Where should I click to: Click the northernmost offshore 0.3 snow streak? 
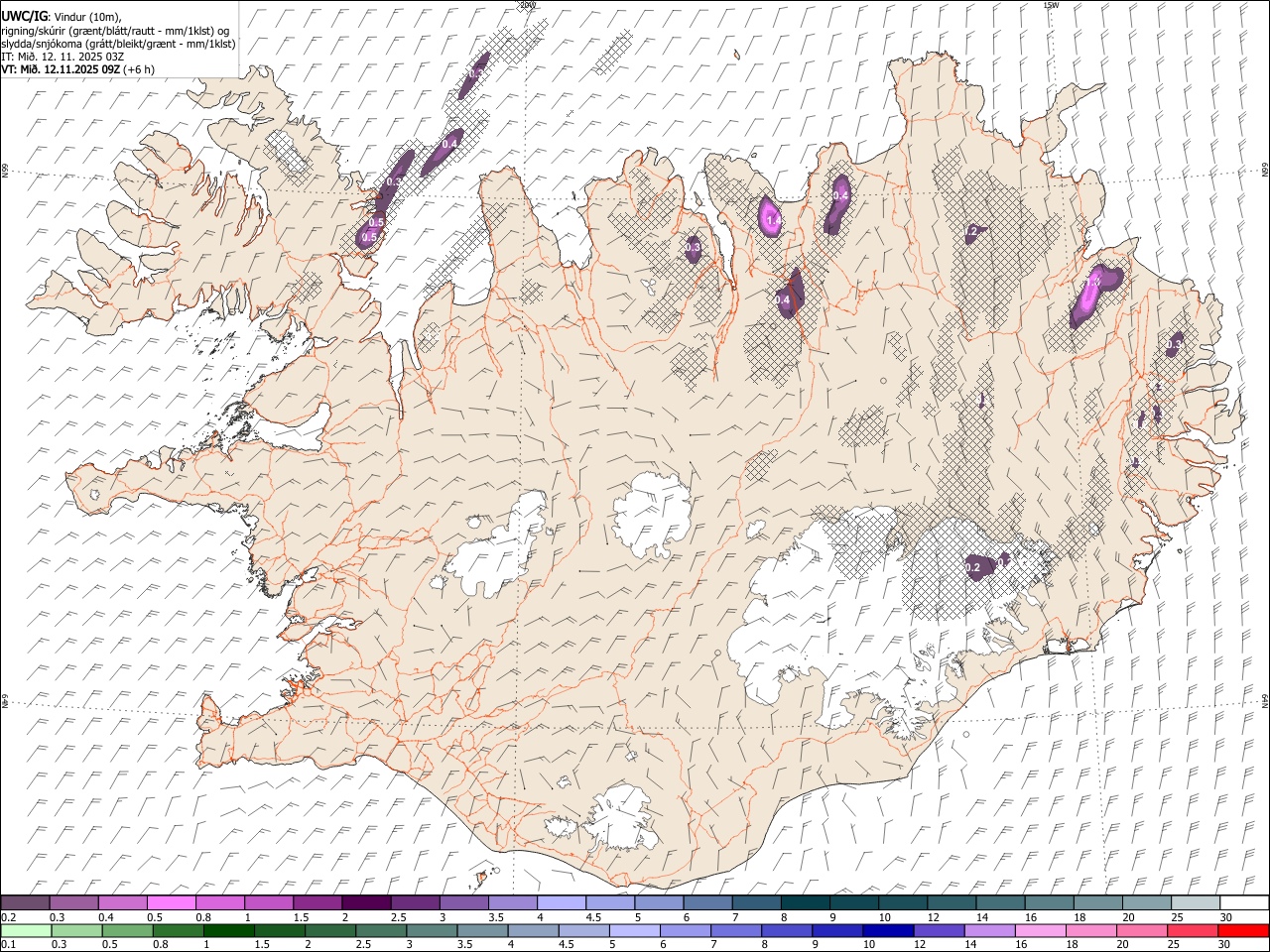click(473, 75)
